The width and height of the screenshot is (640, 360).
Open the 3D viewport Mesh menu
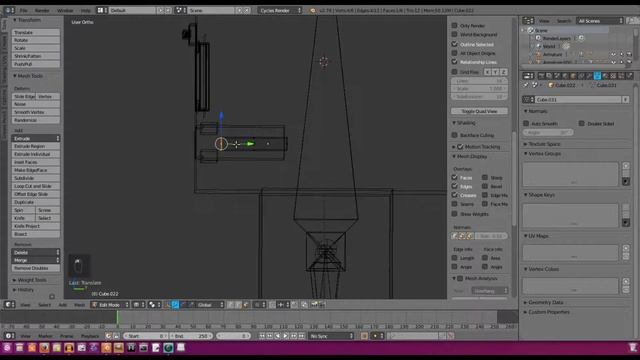point(79,305)
